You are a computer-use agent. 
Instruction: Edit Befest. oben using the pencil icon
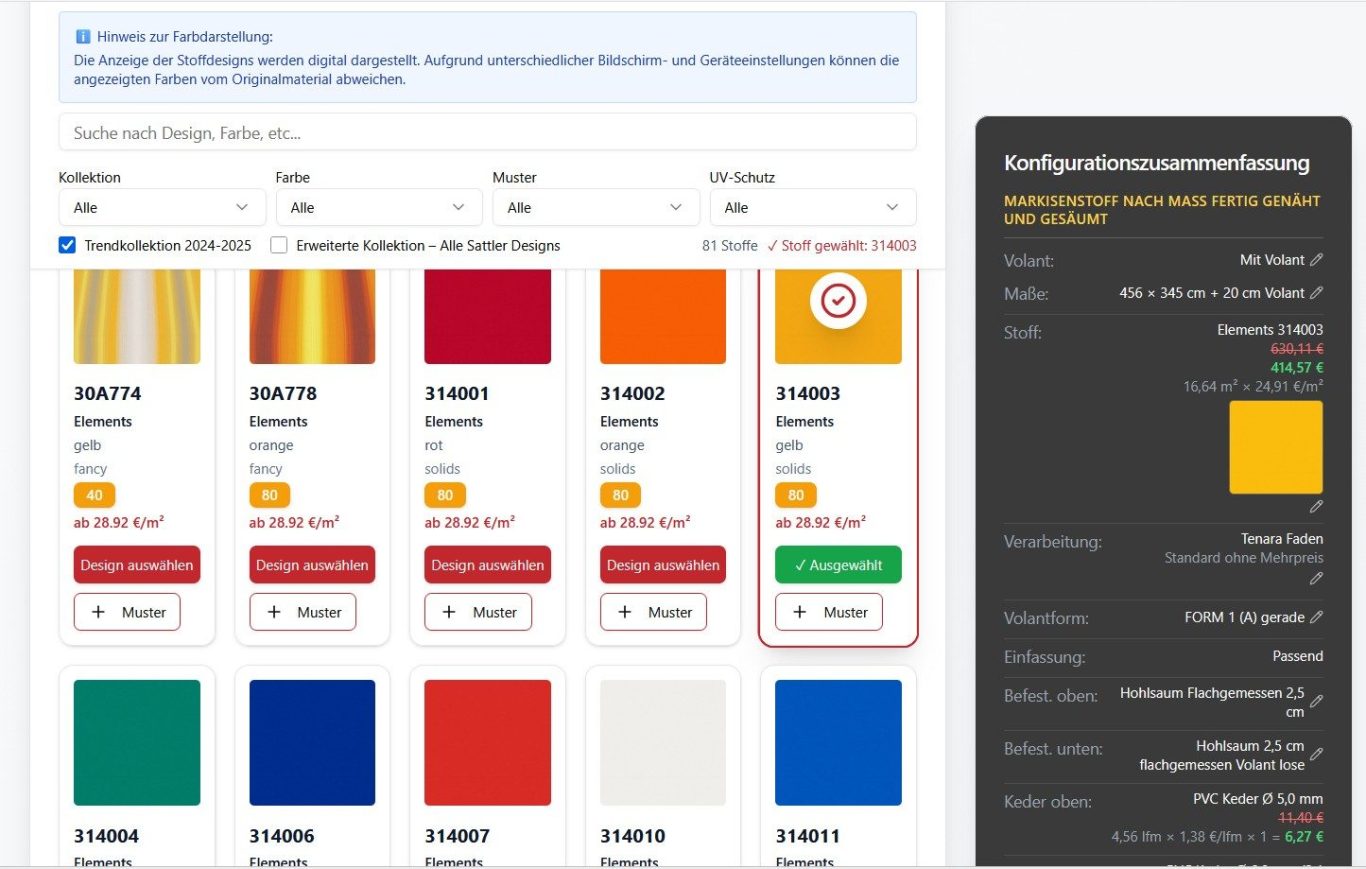(1316, 701)
